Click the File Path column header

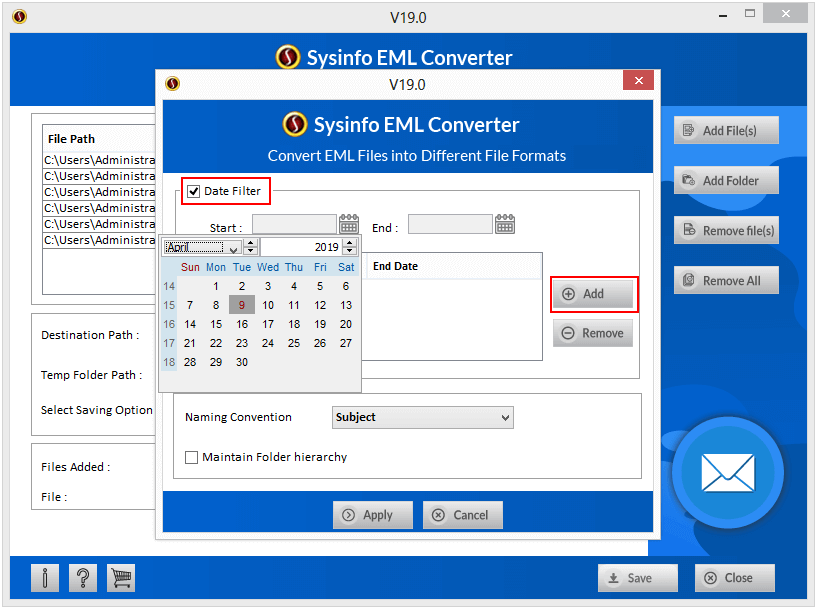[99, 139]
